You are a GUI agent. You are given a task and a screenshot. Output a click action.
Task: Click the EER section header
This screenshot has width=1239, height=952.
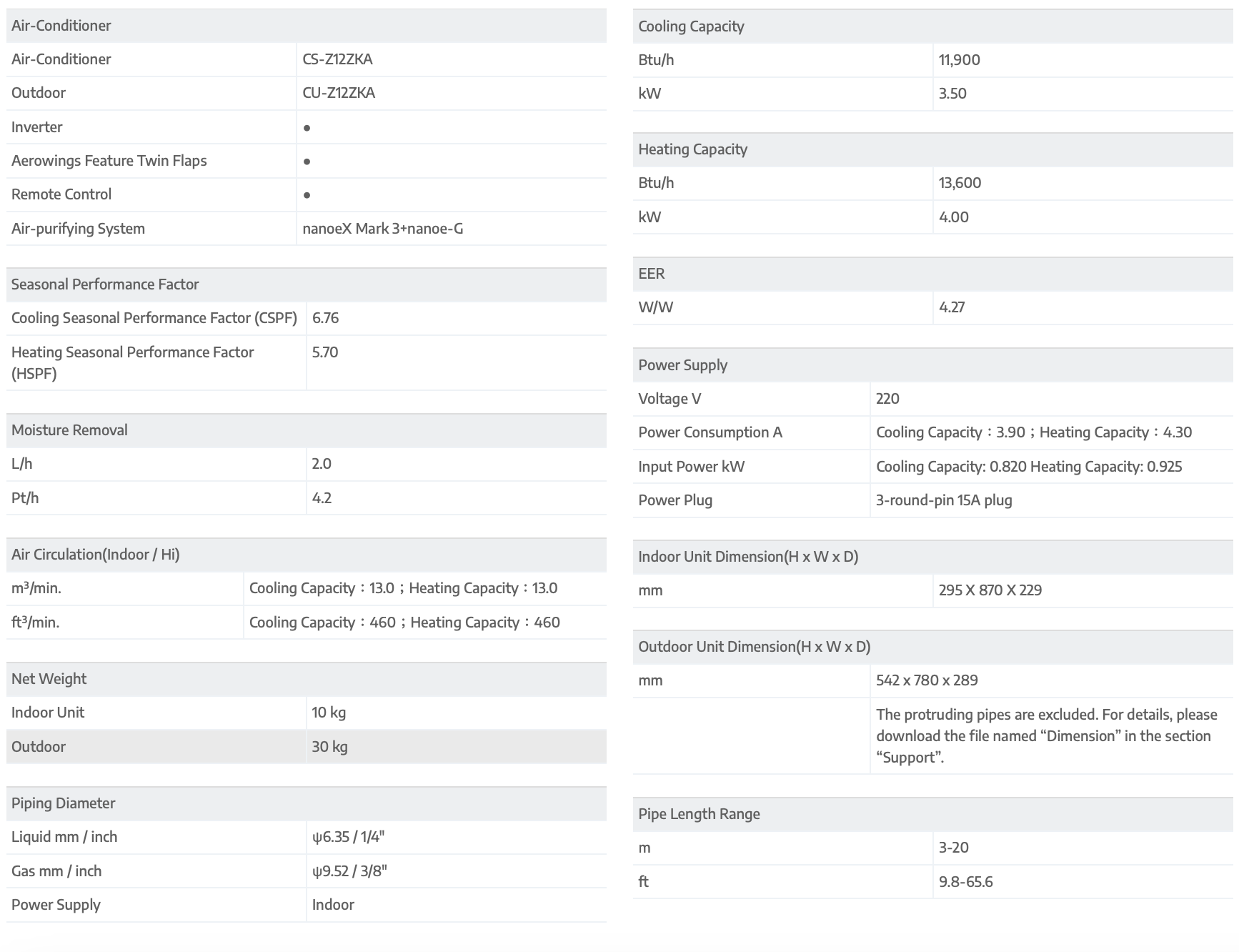tap(651, 274)
